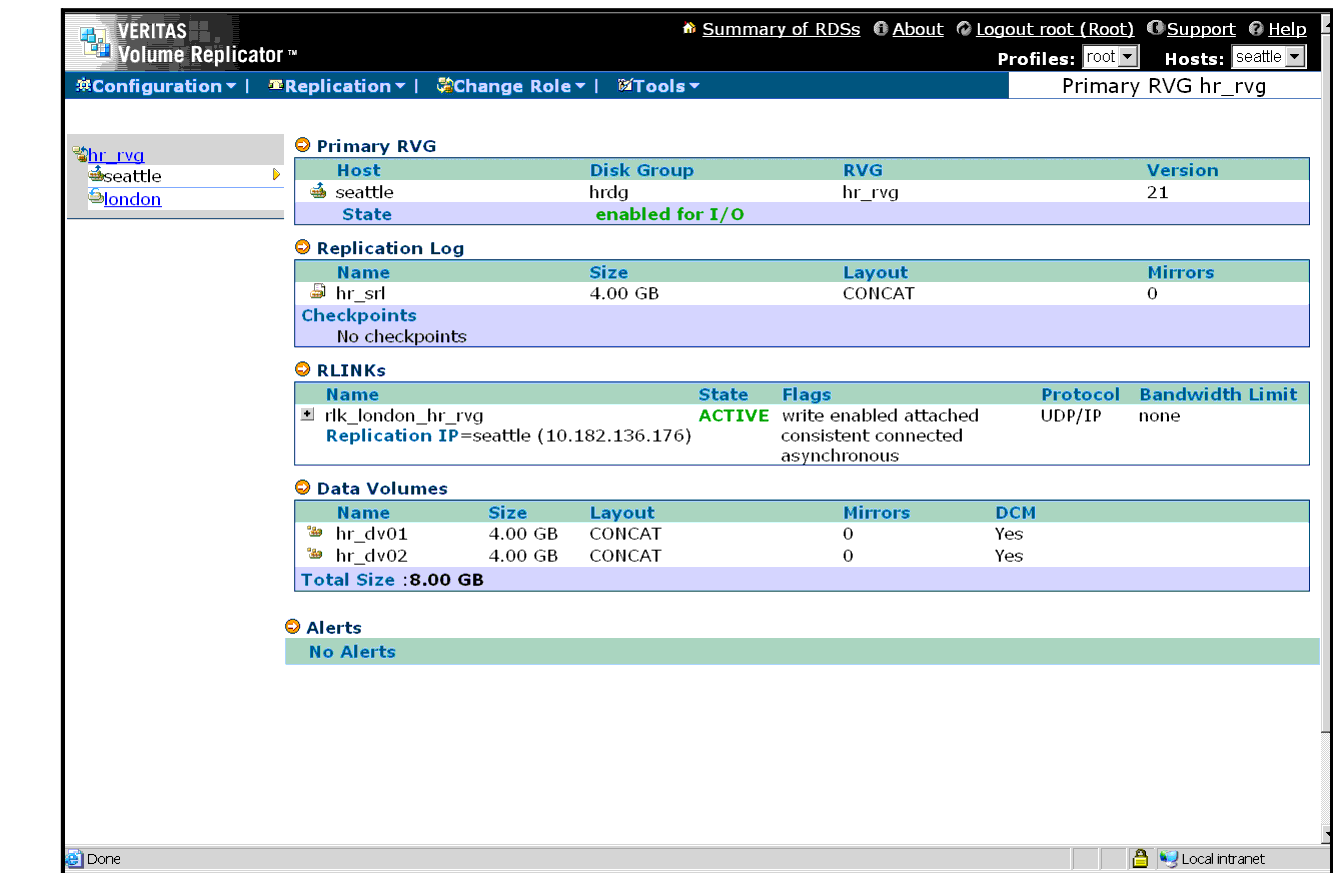The width and height of the screenshot is (1344, 873).
Task: Click the london secondary host tree icon
Action: point(96,198)
